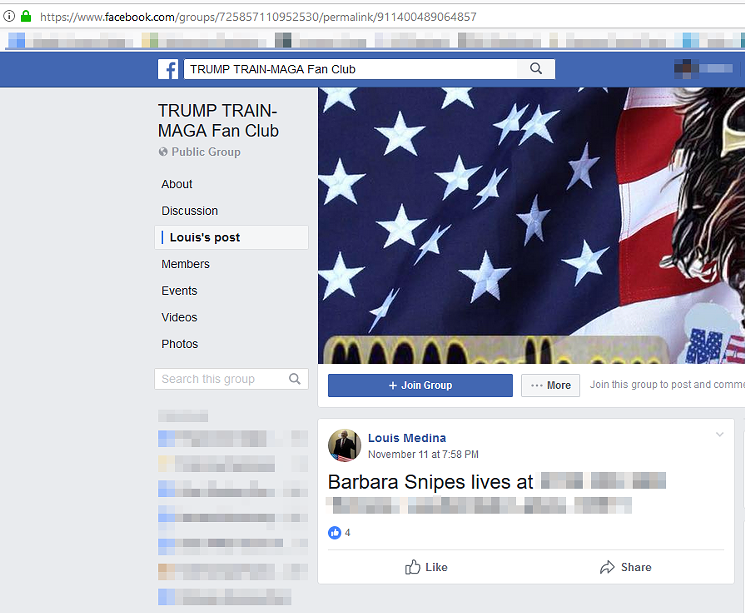Click the green secure lock icon
The width and height of the screenshot is (745, 613).
click(26, 16)
